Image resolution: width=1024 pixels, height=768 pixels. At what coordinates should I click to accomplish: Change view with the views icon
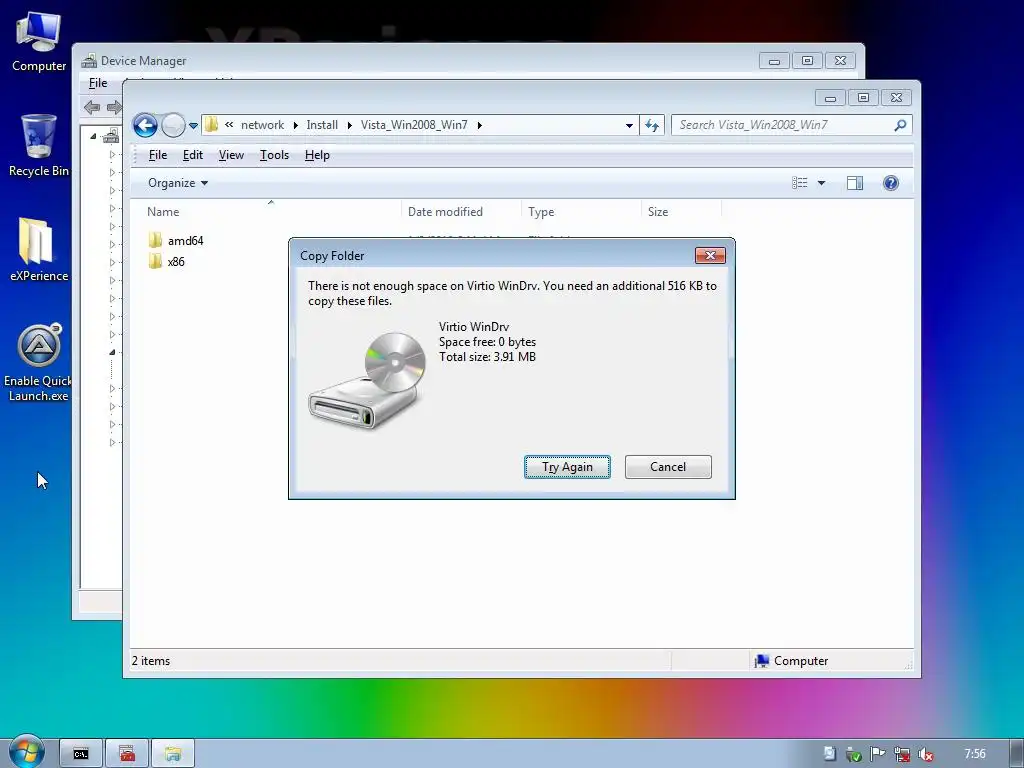(x=800, y=183)
